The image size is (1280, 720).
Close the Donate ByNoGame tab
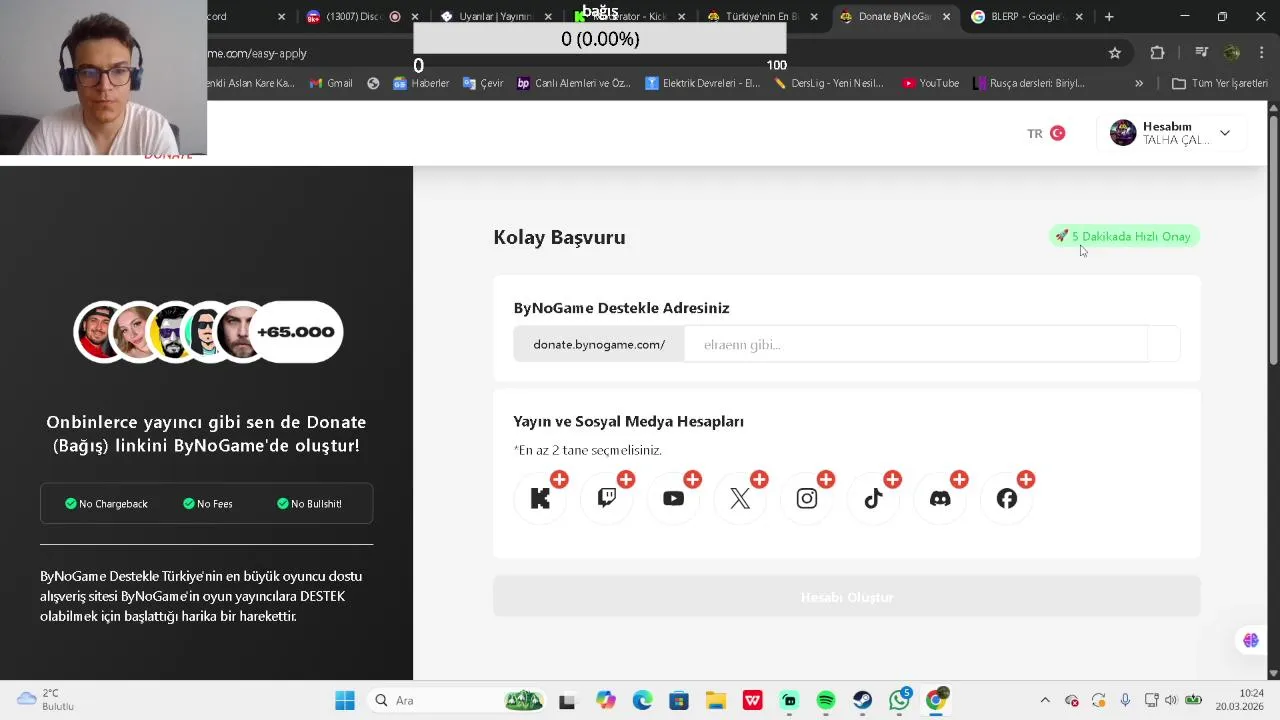[946, 16]
